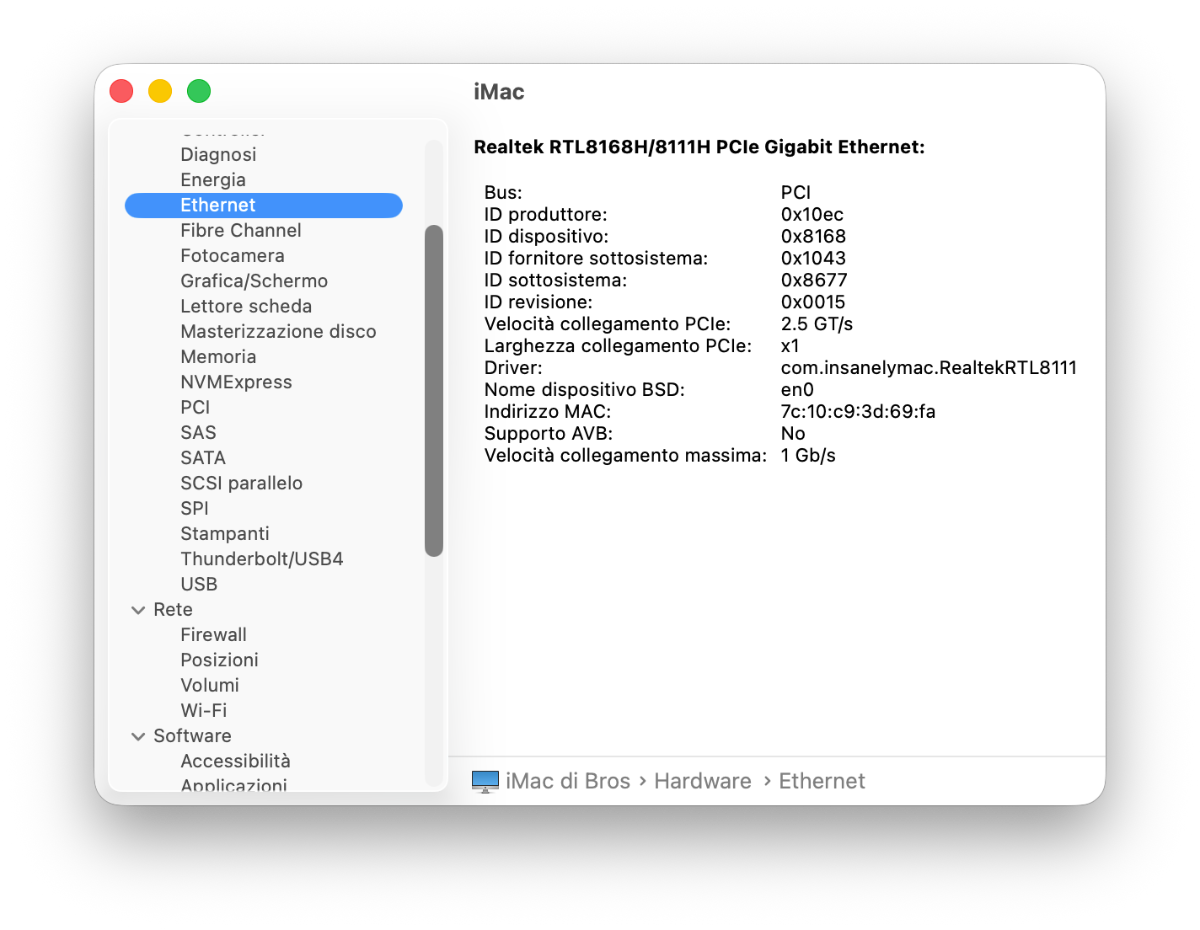Click the red close window button
This screenshot has height=930, width=1200.
(x=121, y=91)
